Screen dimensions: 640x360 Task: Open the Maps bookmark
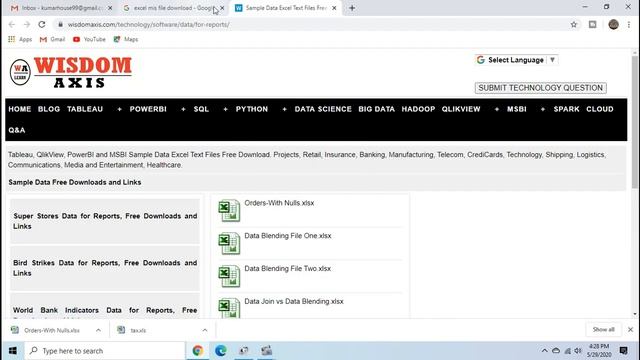click(126, 39)
